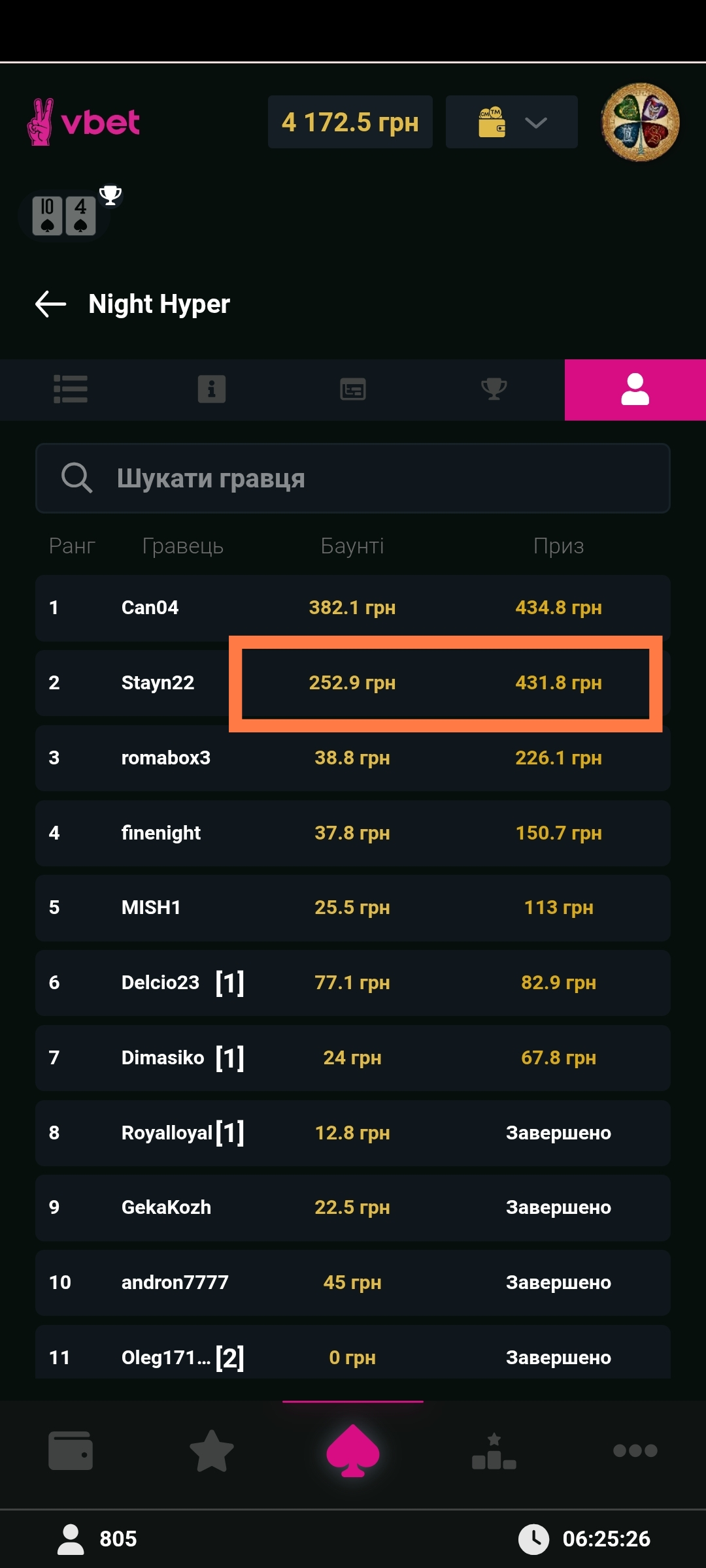Switch to the trophy prizes tab
706x1568 pixels.
494,389
